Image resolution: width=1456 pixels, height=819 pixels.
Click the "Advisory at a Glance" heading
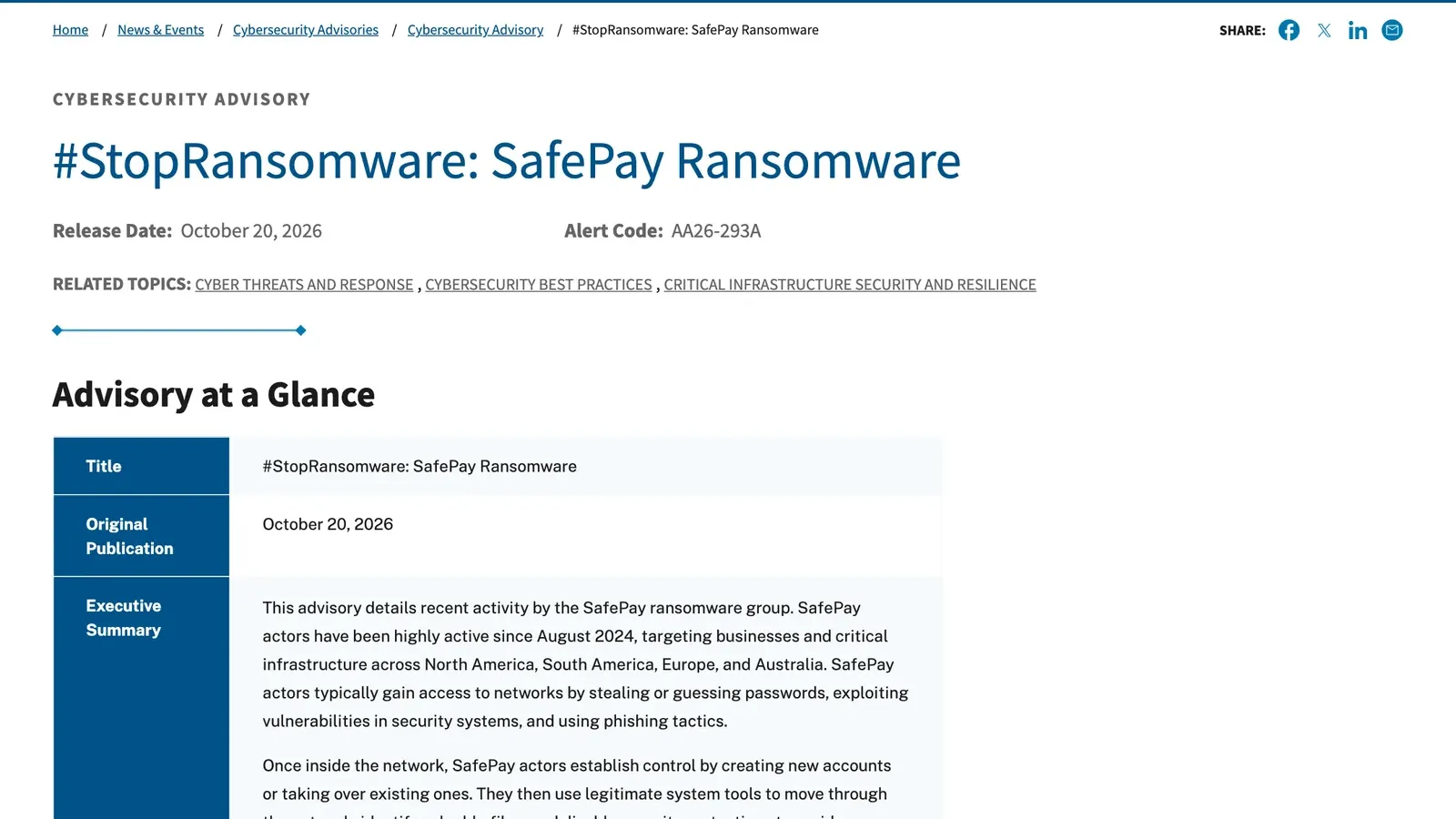pos(214,395)
